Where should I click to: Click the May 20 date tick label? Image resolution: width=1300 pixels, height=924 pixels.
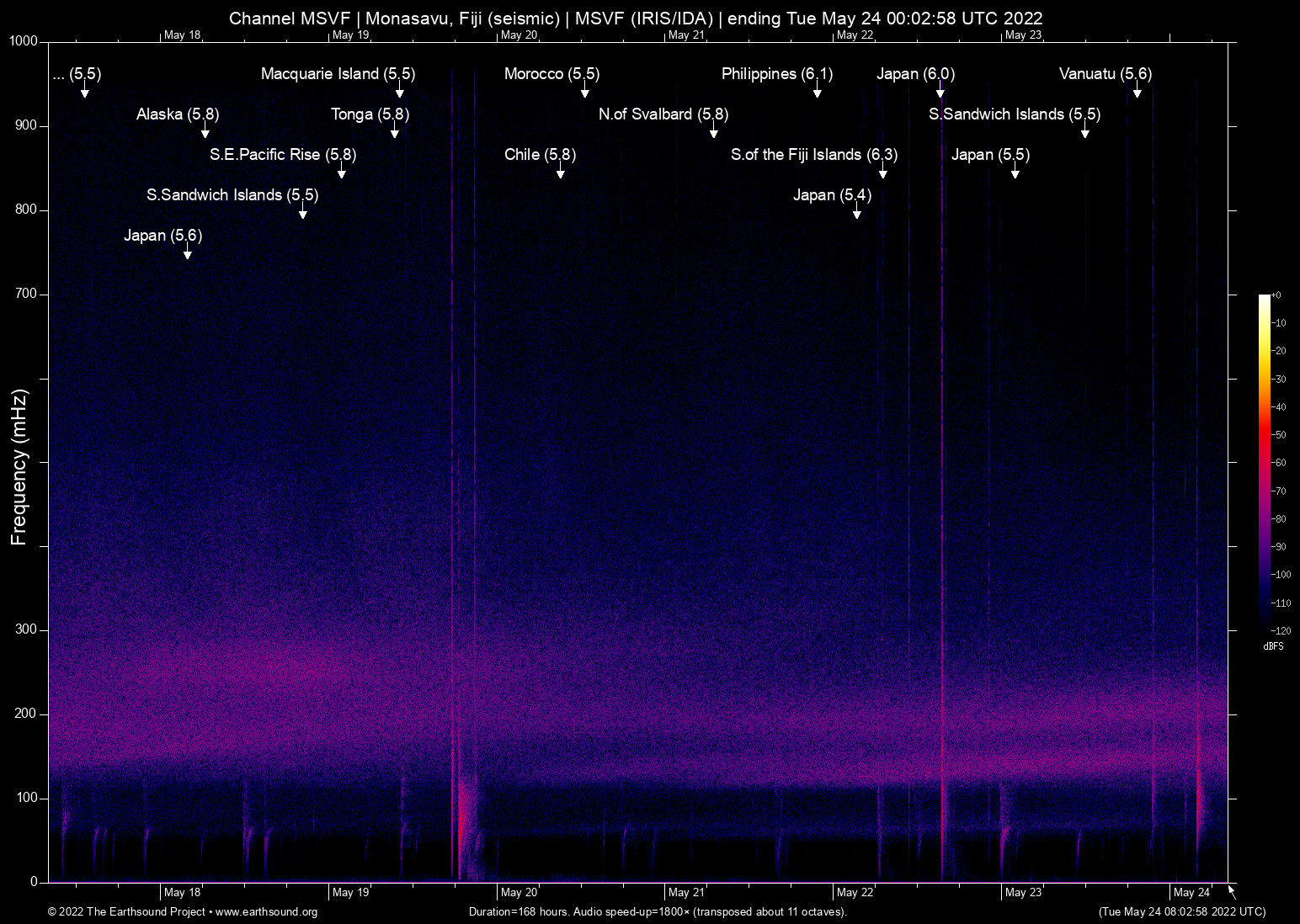pyautogui.click(x=518, y=892)
